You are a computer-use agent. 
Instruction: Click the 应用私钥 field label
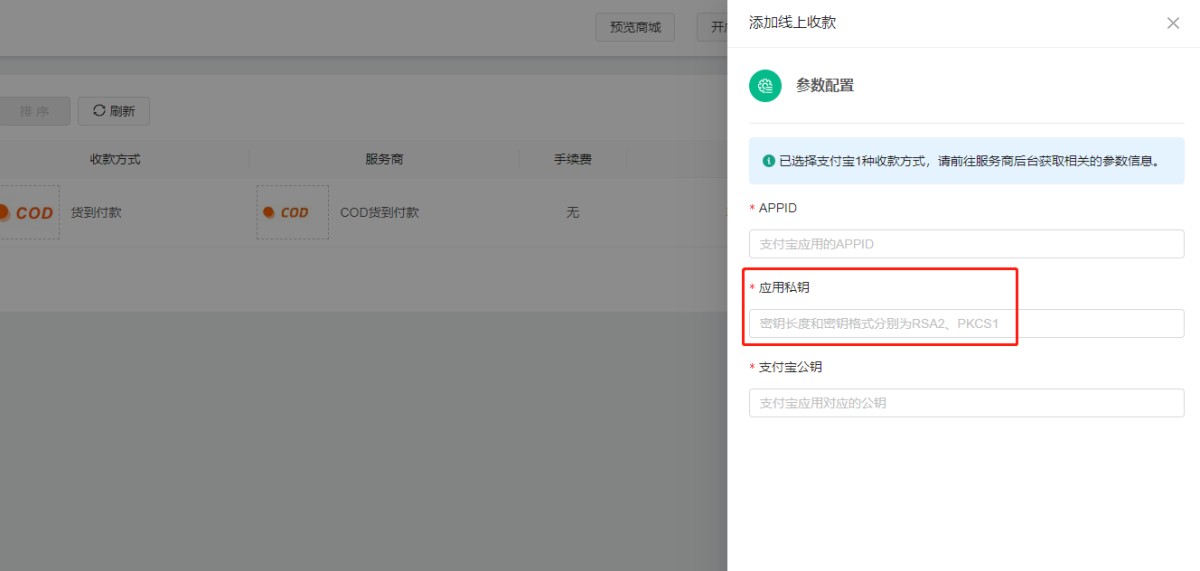[x=784, y=288]
